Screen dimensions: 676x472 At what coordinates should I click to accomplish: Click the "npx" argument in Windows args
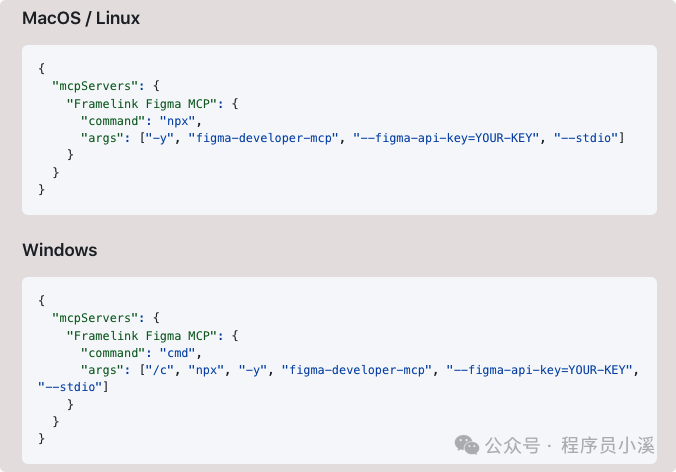(209, 370)
